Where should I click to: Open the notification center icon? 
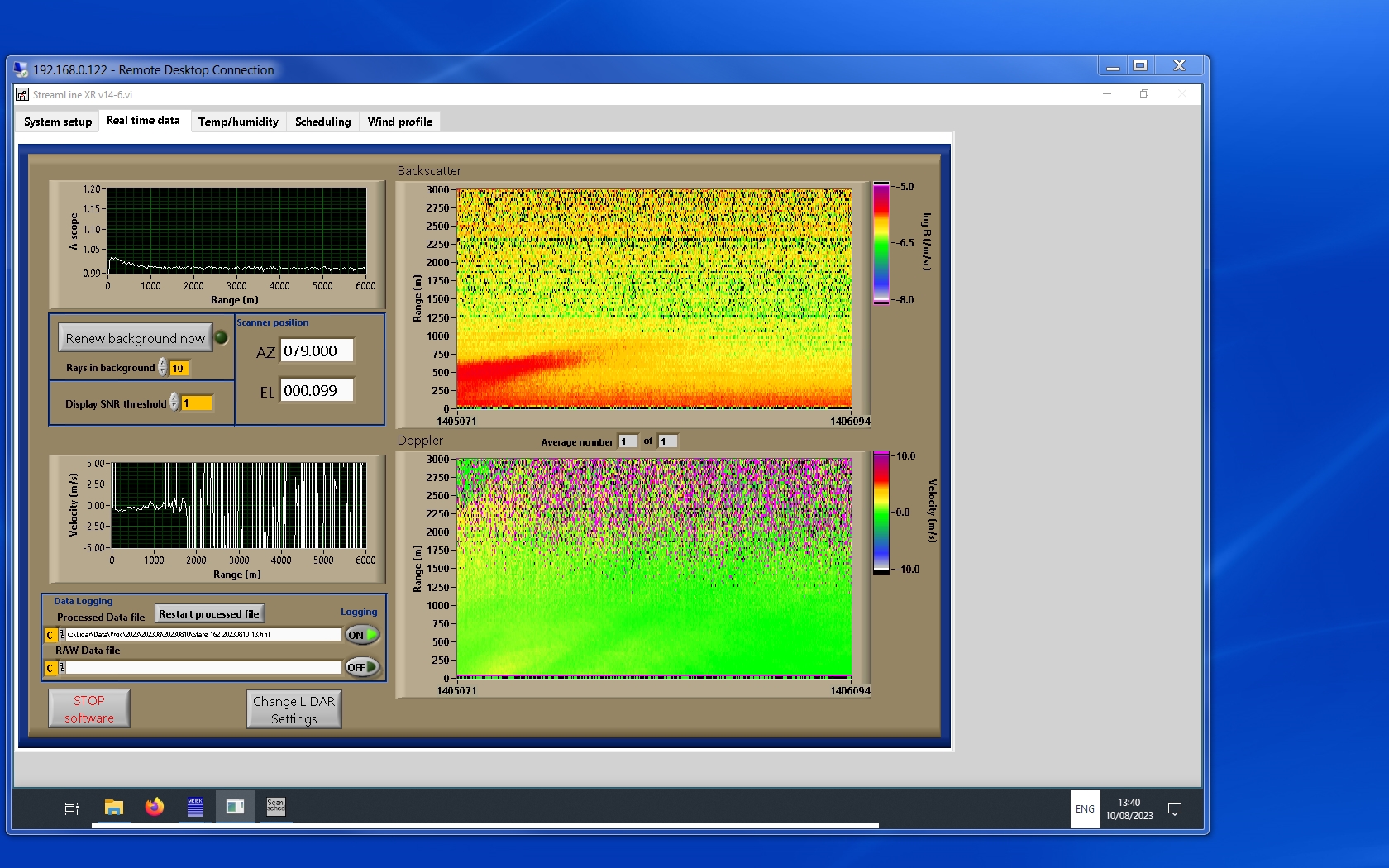1174,809
